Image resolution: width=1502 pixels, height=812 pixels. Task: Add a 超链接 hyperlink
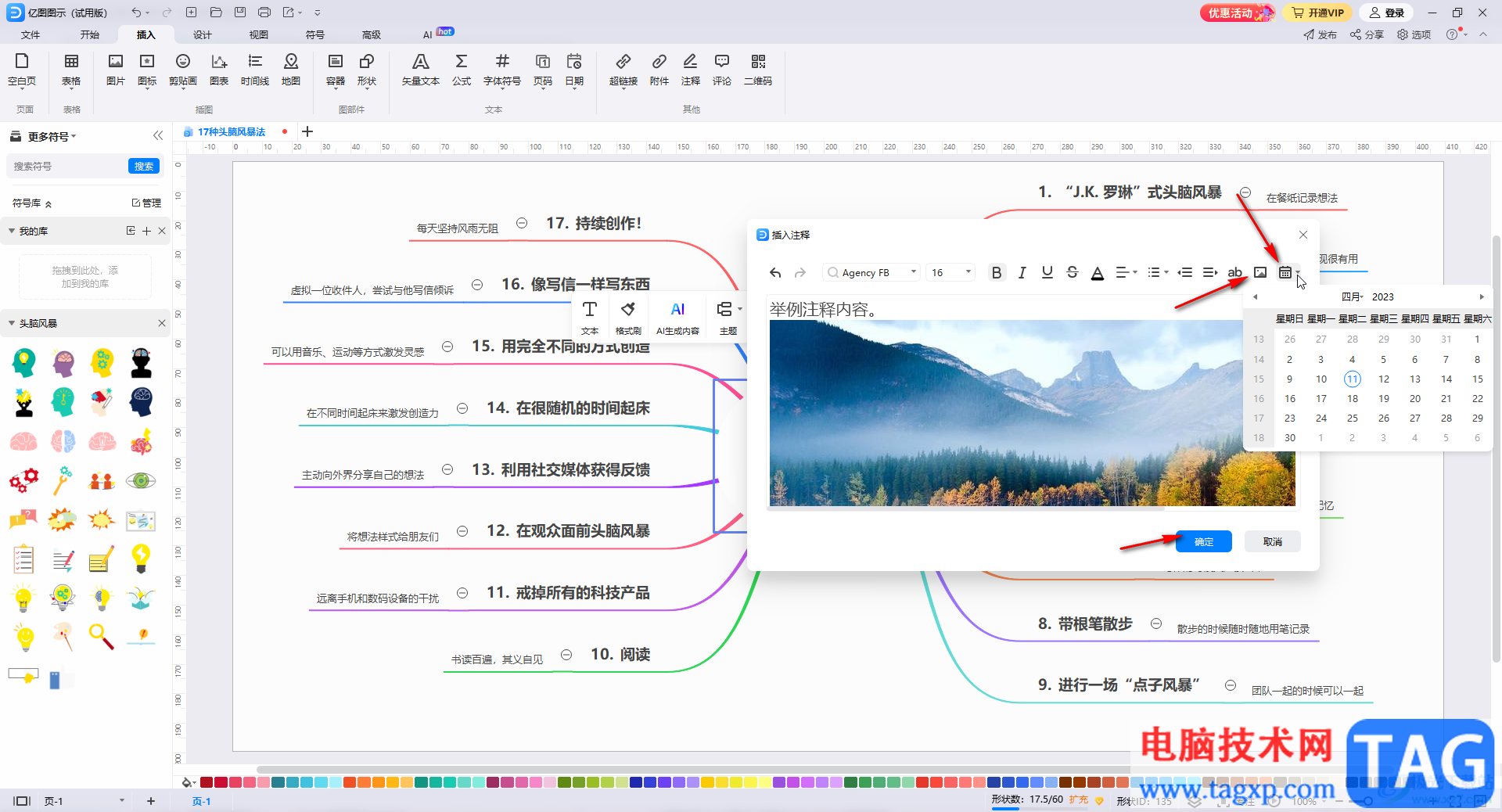click(x=623, y=70)
